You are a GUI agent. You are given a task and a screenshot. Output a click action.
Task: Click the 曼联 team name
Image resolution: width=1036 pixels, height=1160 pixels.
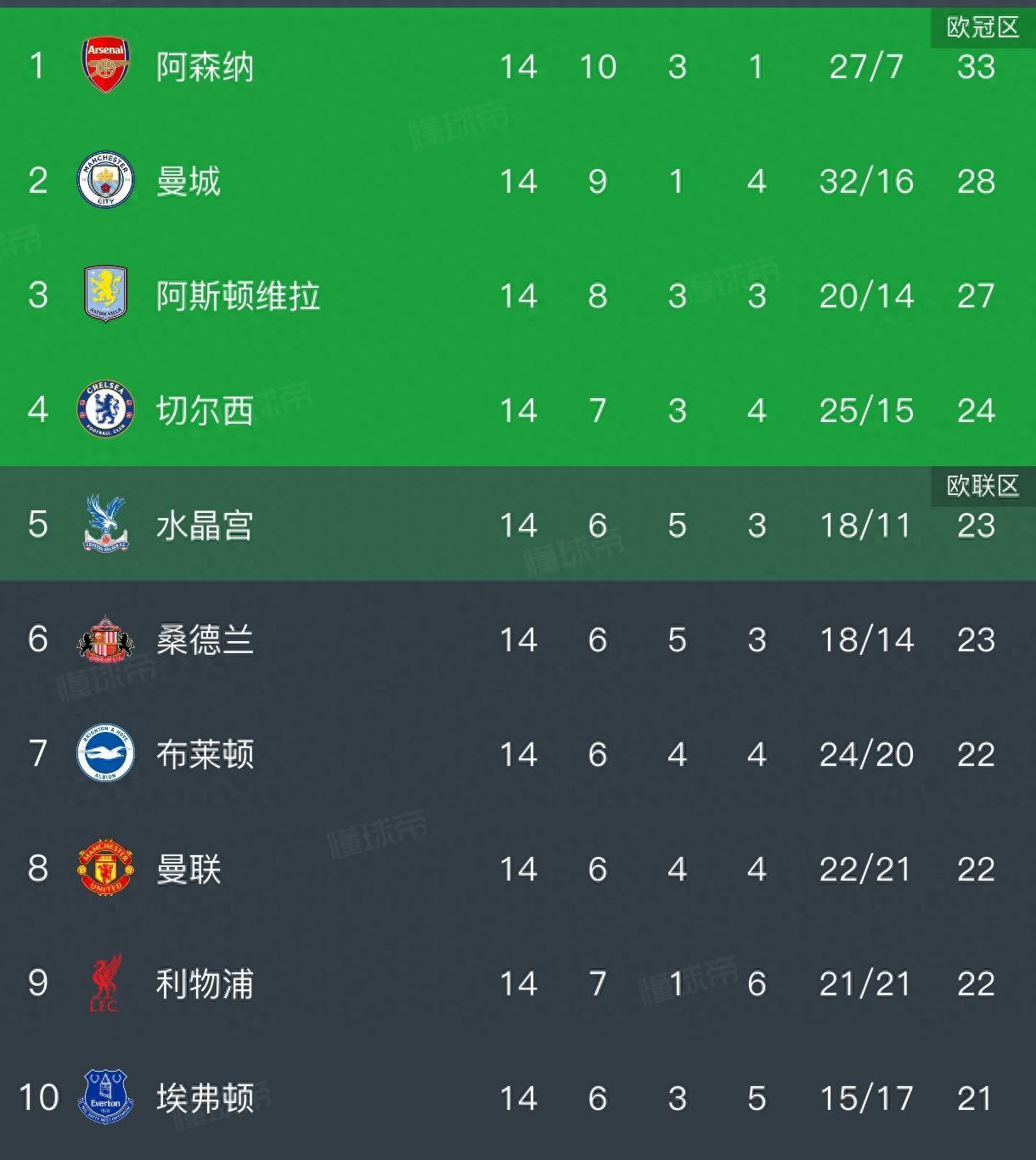pos(189,870)
